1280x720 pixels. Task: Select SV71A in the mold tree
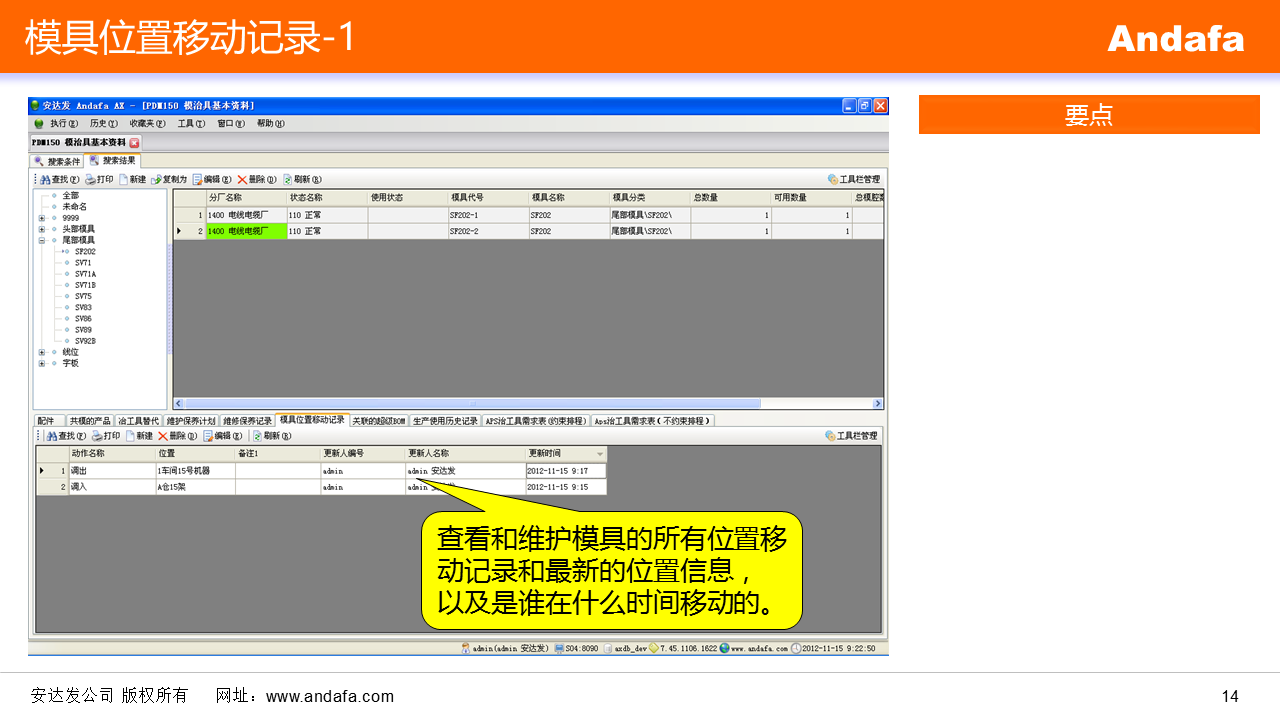tap(85, 274)
